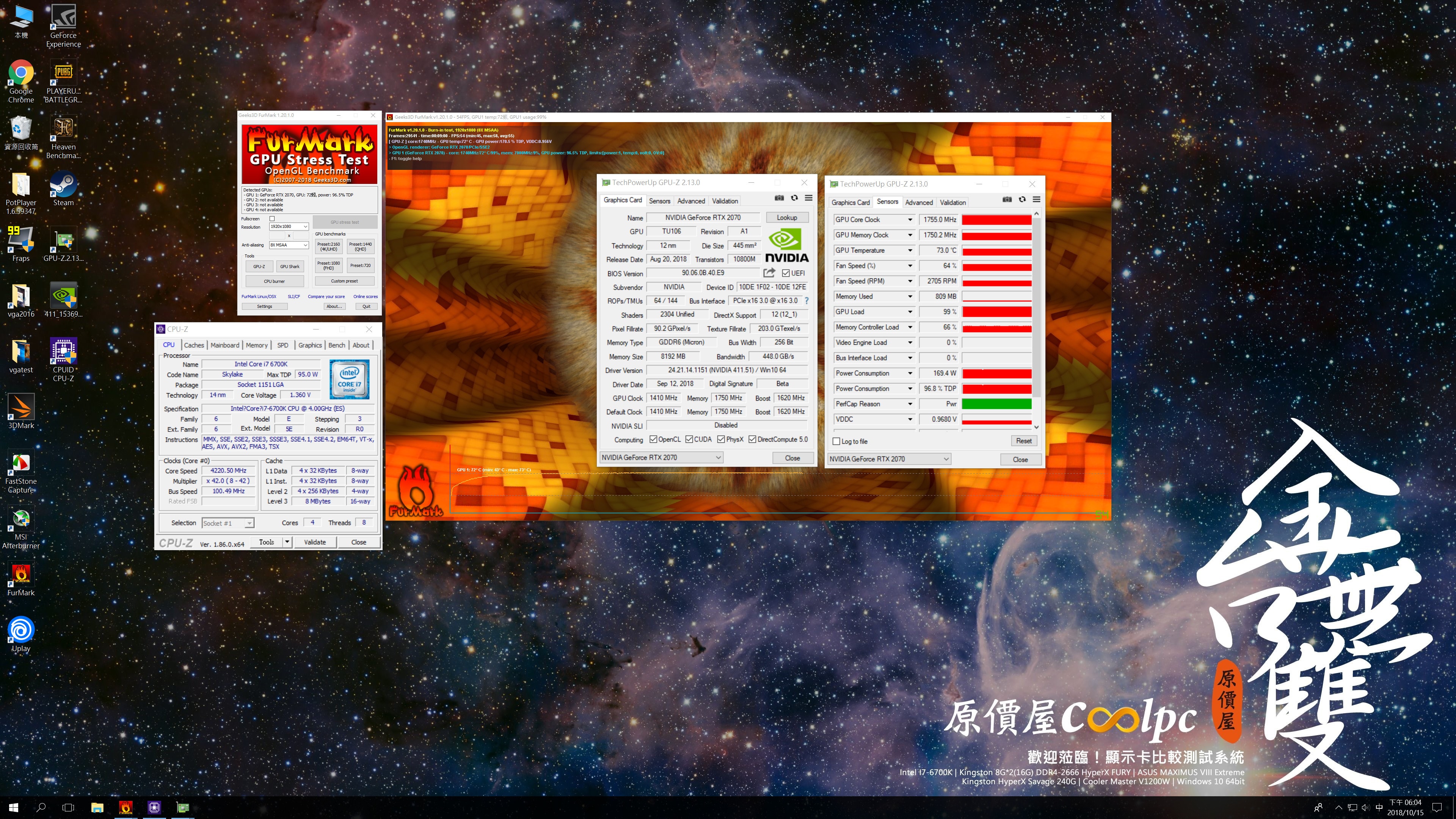Expand the PerfCap Reason sensor dropdown
This screenshot has width=1456, height=819.
(910, 404)
